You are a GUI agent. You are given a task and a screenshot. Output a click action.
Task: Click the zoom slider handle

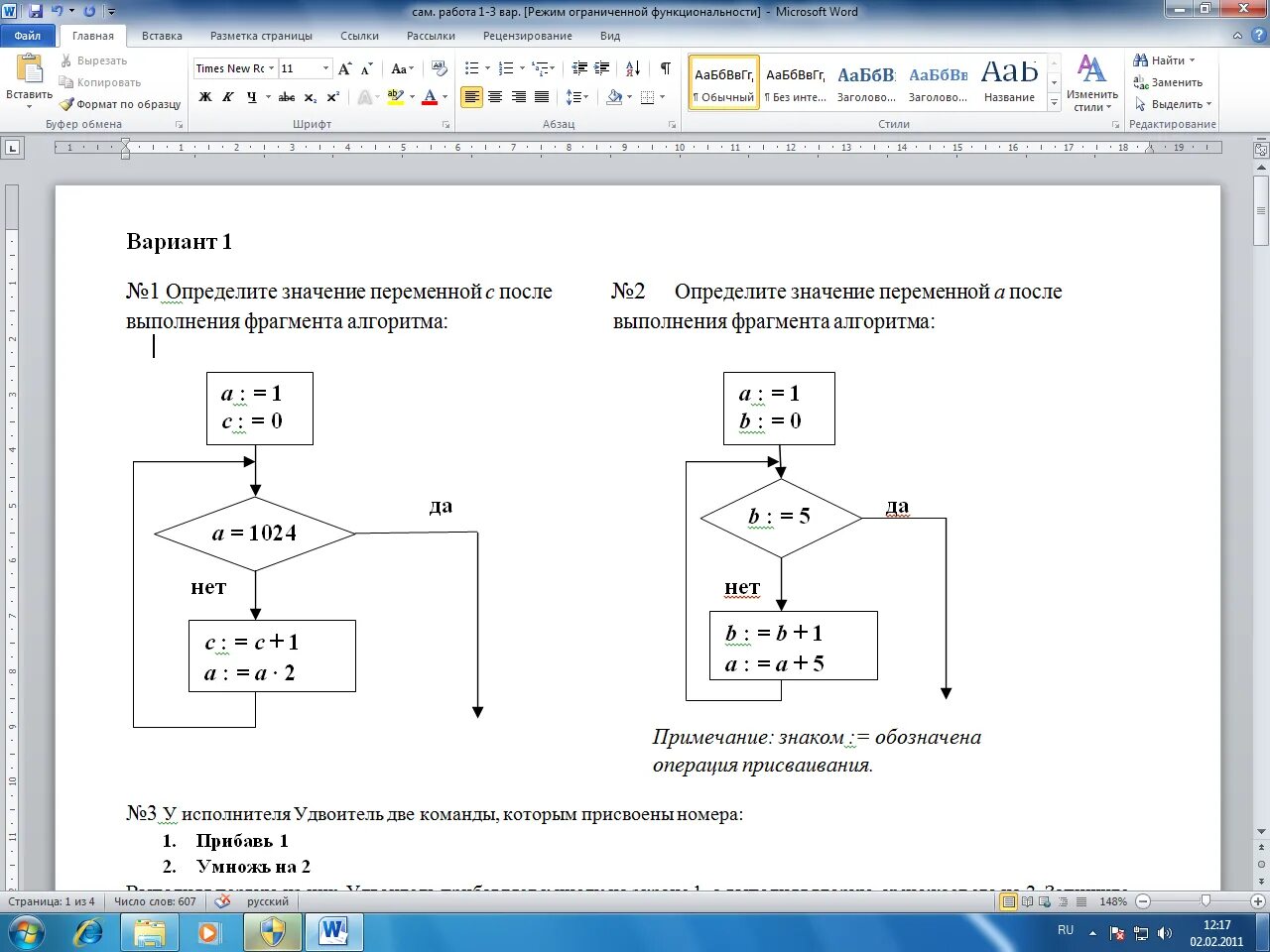point(1206,901)
